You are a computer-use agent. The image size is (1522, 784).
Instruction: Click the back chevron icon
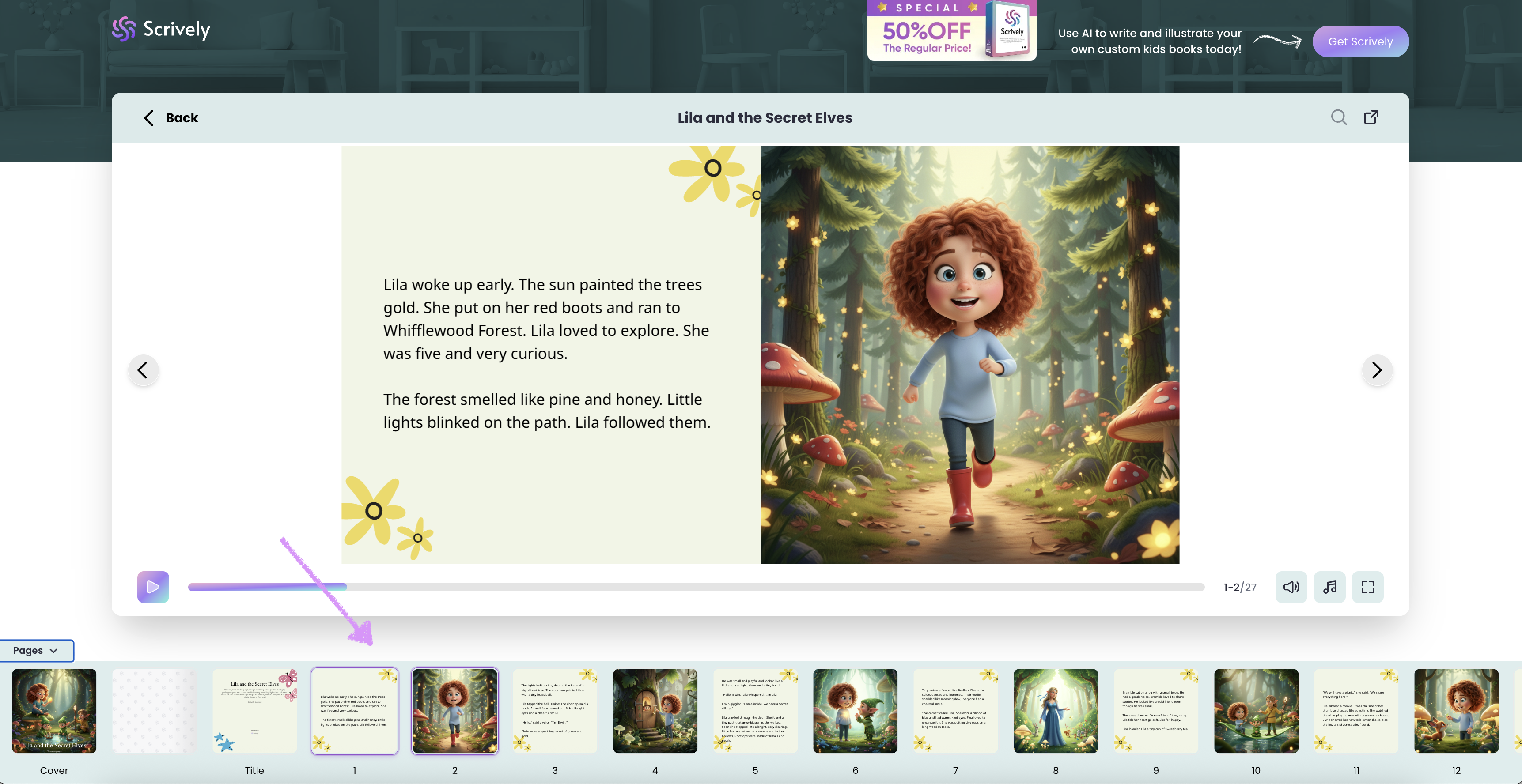point(148,118)
